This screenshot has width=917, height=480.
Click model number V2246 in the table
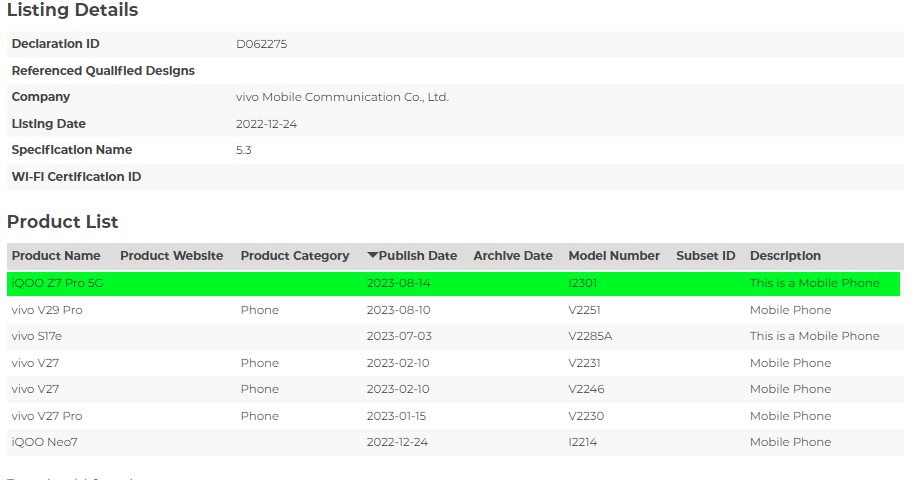point(588,389)
